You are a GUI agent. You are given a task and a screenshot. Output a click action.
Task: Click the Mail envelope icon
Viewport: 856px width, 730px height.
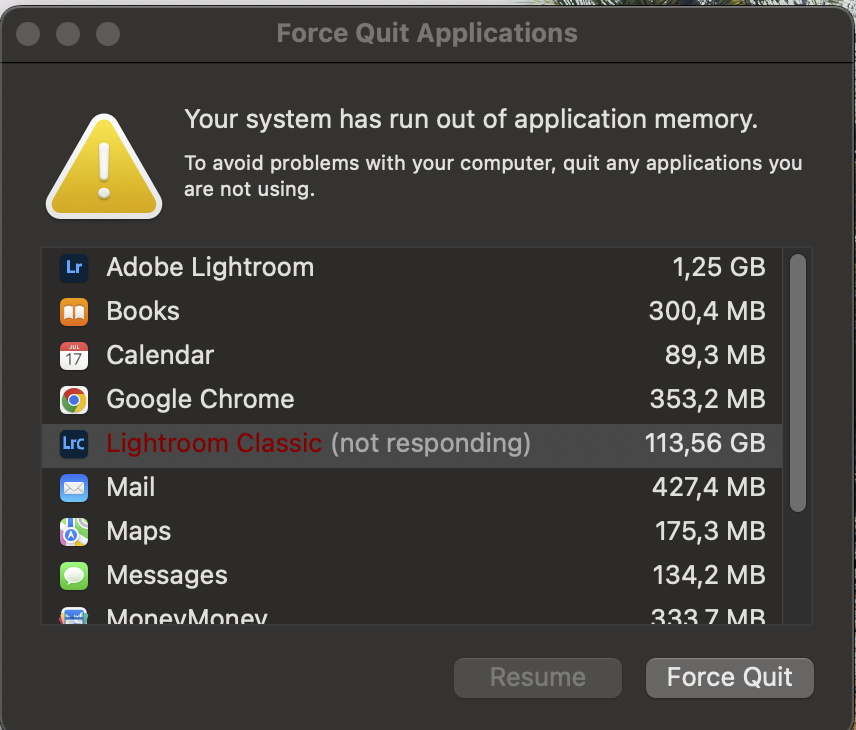[74, 487]
